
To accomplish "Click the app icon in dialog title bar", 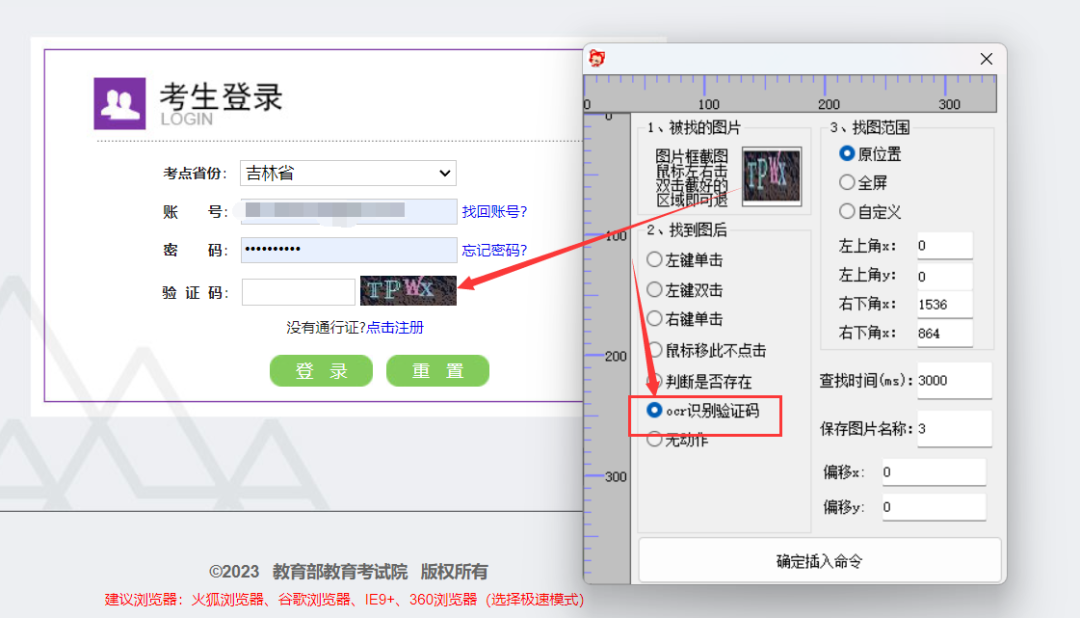I will (597, 59).
